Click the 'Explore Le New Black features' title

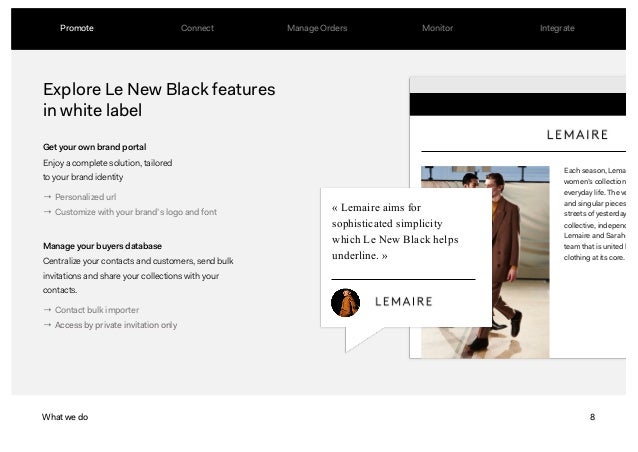pyautogui.click(x=159, y=100)
